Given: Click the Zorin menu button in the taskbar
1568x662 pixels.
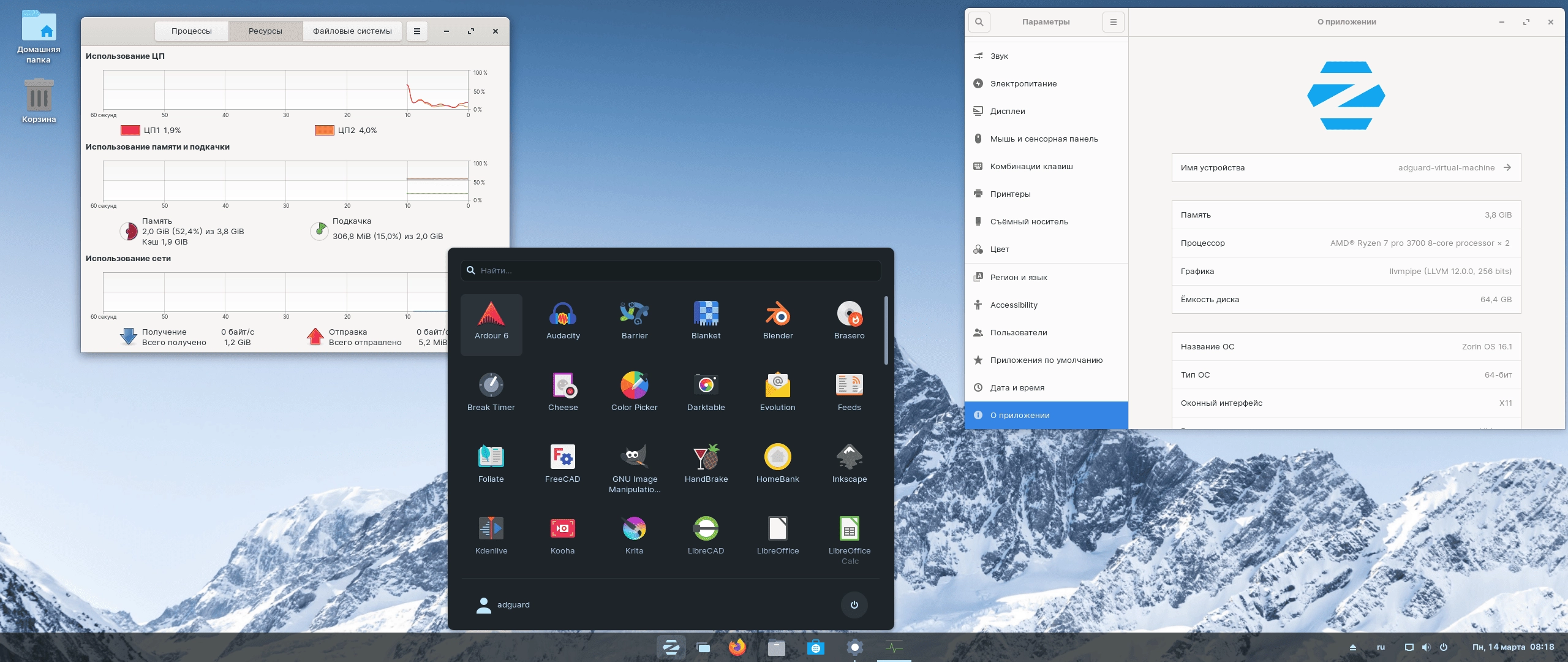Looking at the screenshot, I should tap(671, 647).
